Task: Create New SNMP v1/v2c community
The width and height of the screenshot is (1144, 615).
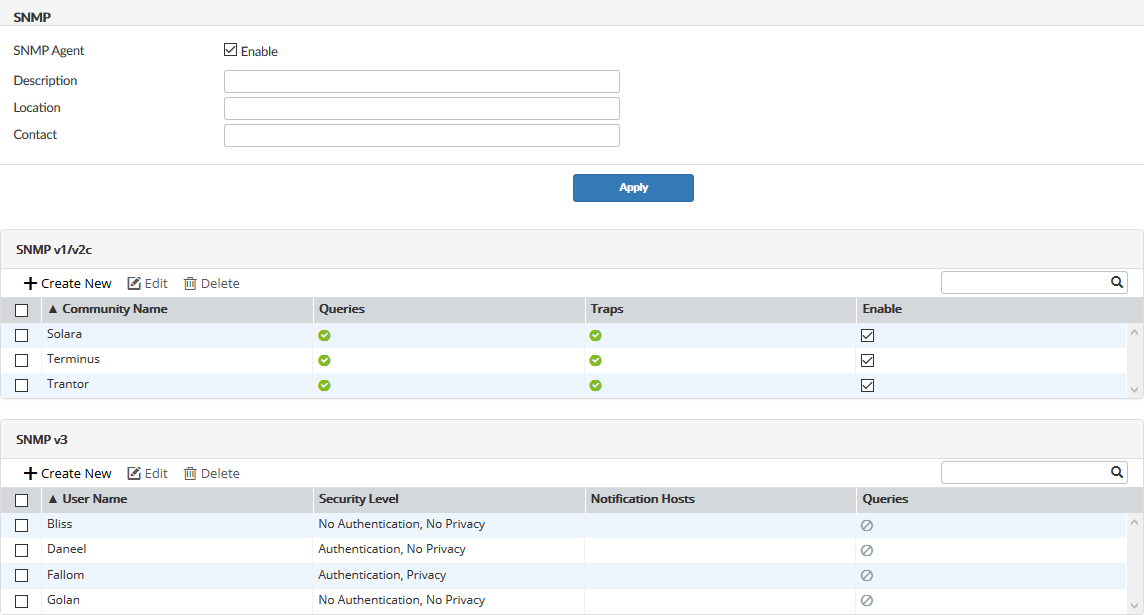Action: point(68,284)
